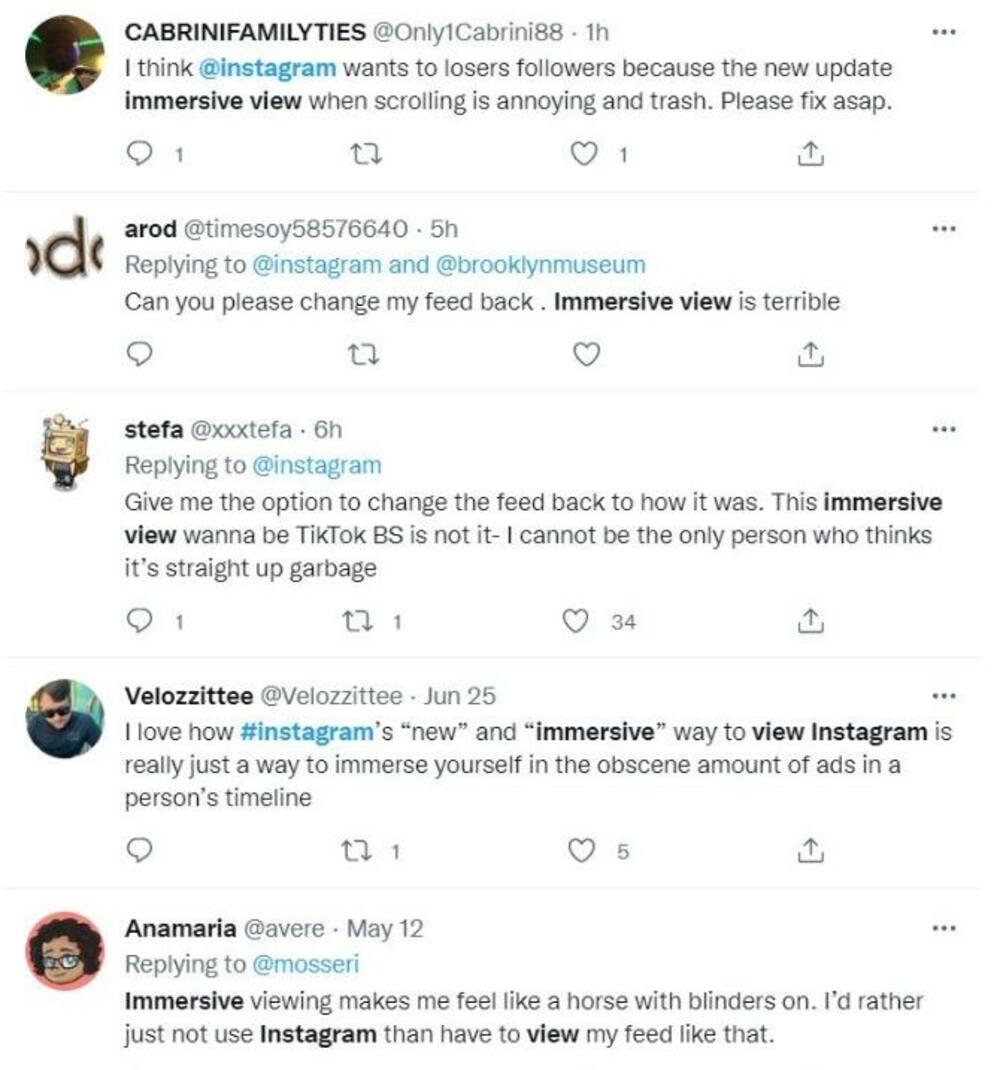Image resolution: width=1000 pixels, height=1070 pixels.
Task: Like stefa's tweet with 34 likes
Action: (575, 622)
